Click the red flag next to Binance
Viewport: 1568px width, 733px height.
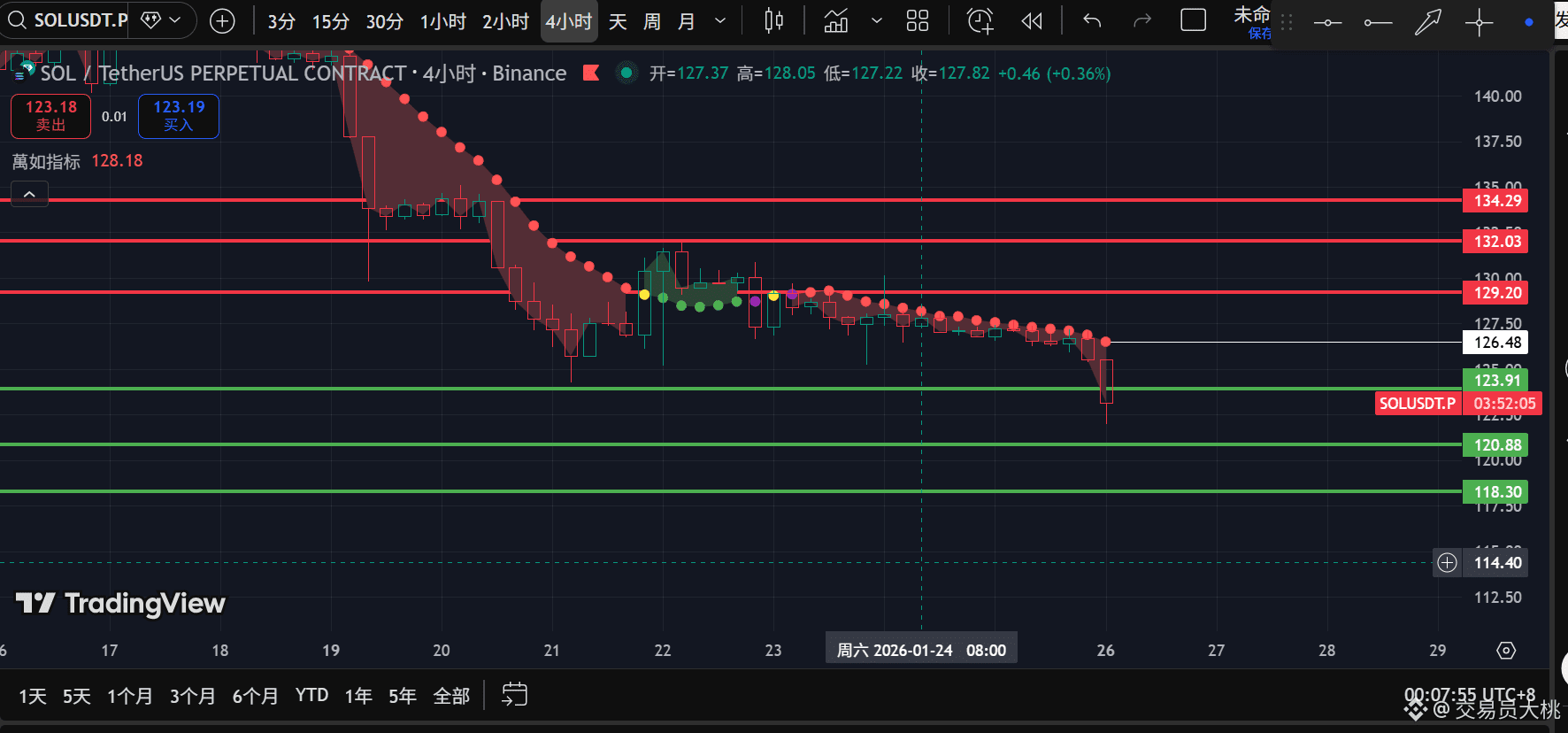pos(591,73)
